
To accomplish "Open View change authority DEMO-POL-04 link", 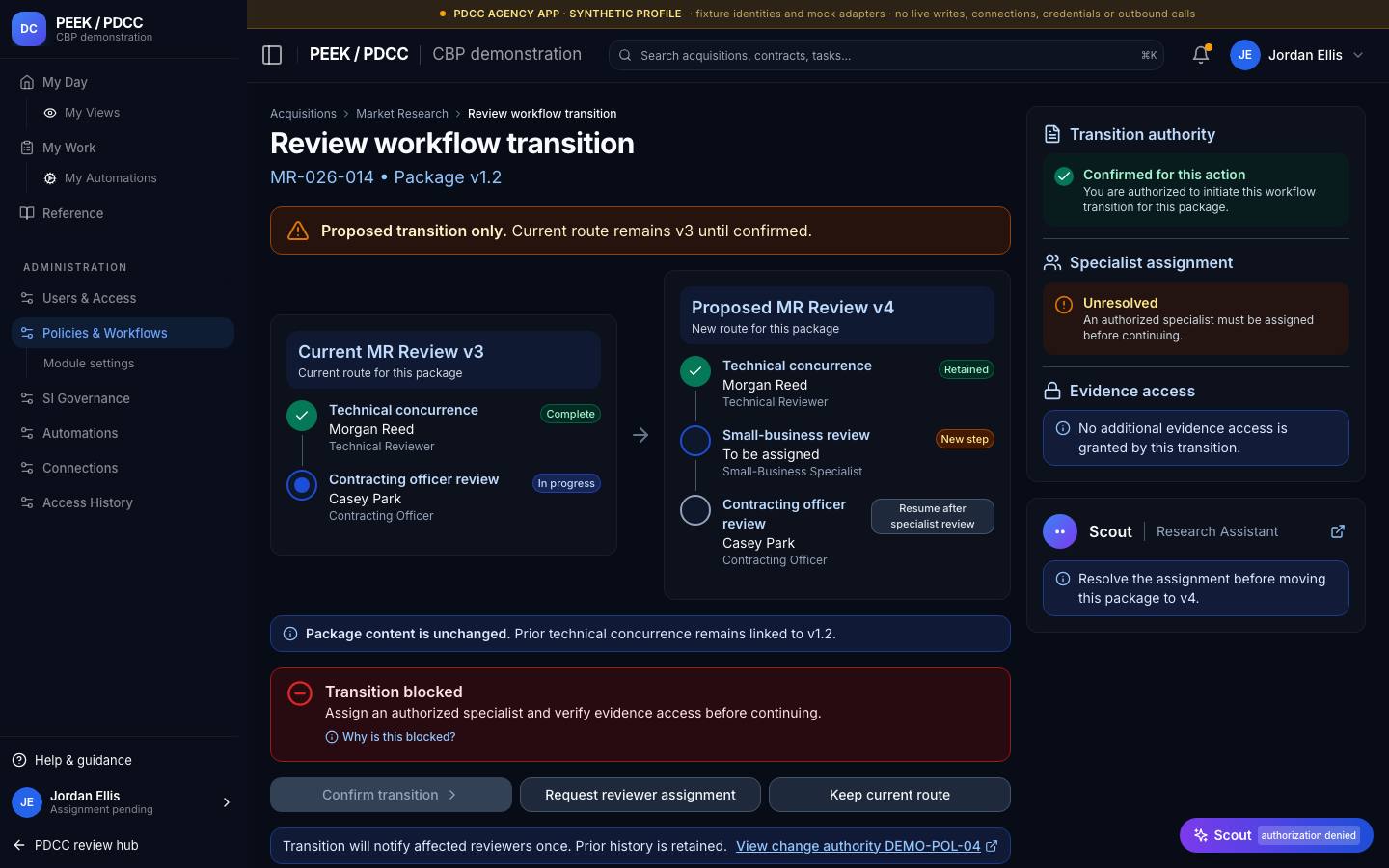I will [x=867, y=846].
